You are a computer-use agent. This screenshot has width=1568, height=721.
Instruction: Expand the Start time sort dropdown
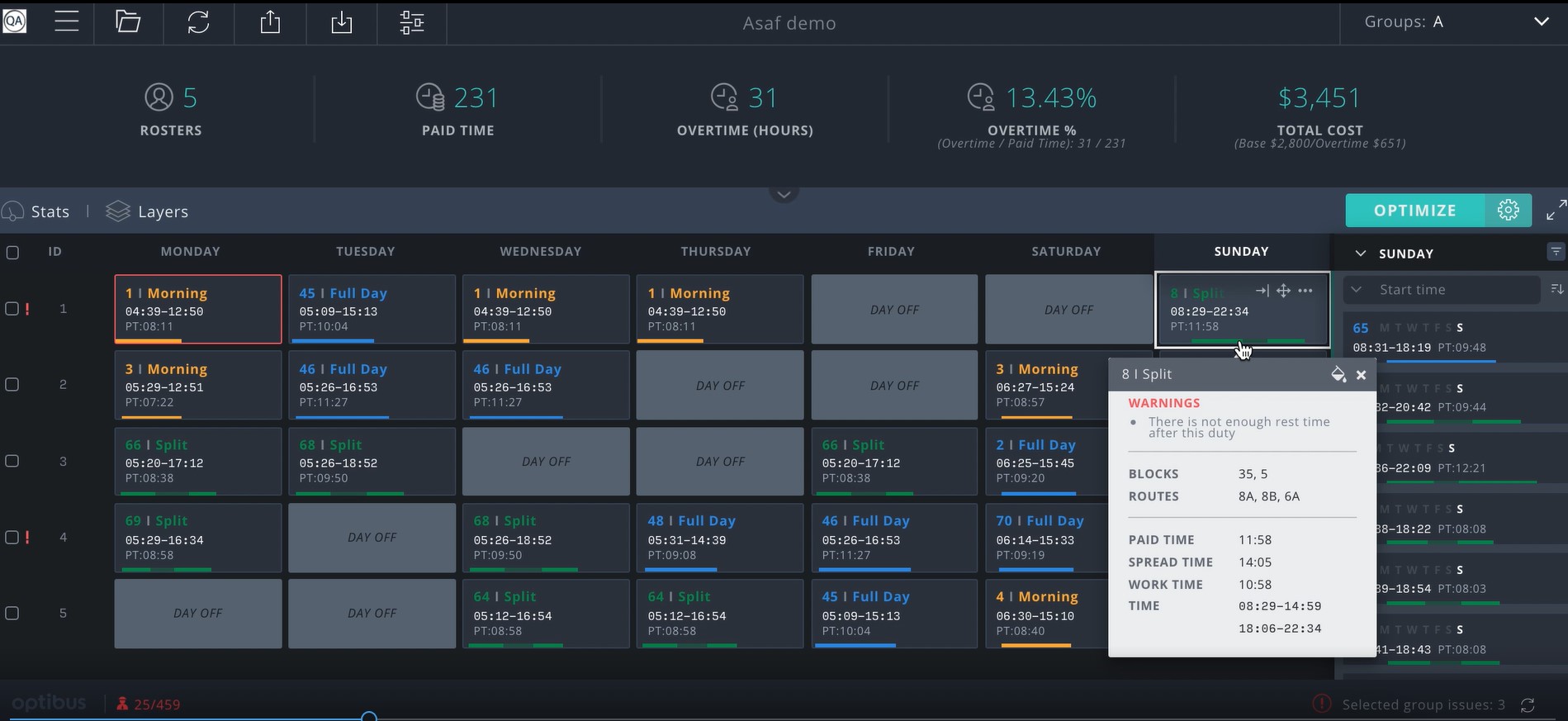coord(1442,290)
